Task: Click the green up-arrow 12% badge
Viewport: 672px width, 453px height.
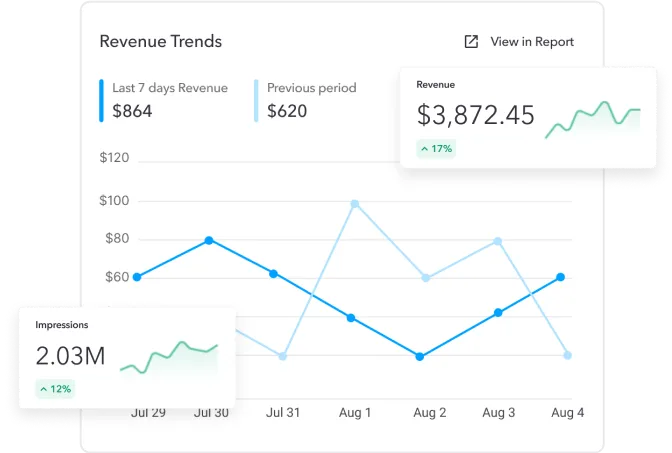Action: tap(55, 388)
